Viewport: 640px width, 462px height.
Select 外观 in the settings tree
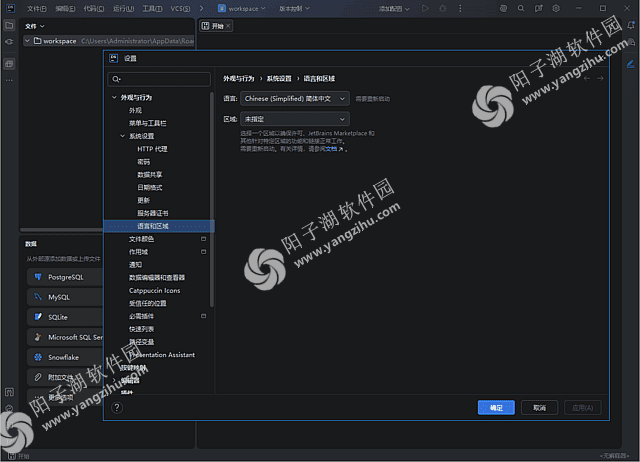136,110
